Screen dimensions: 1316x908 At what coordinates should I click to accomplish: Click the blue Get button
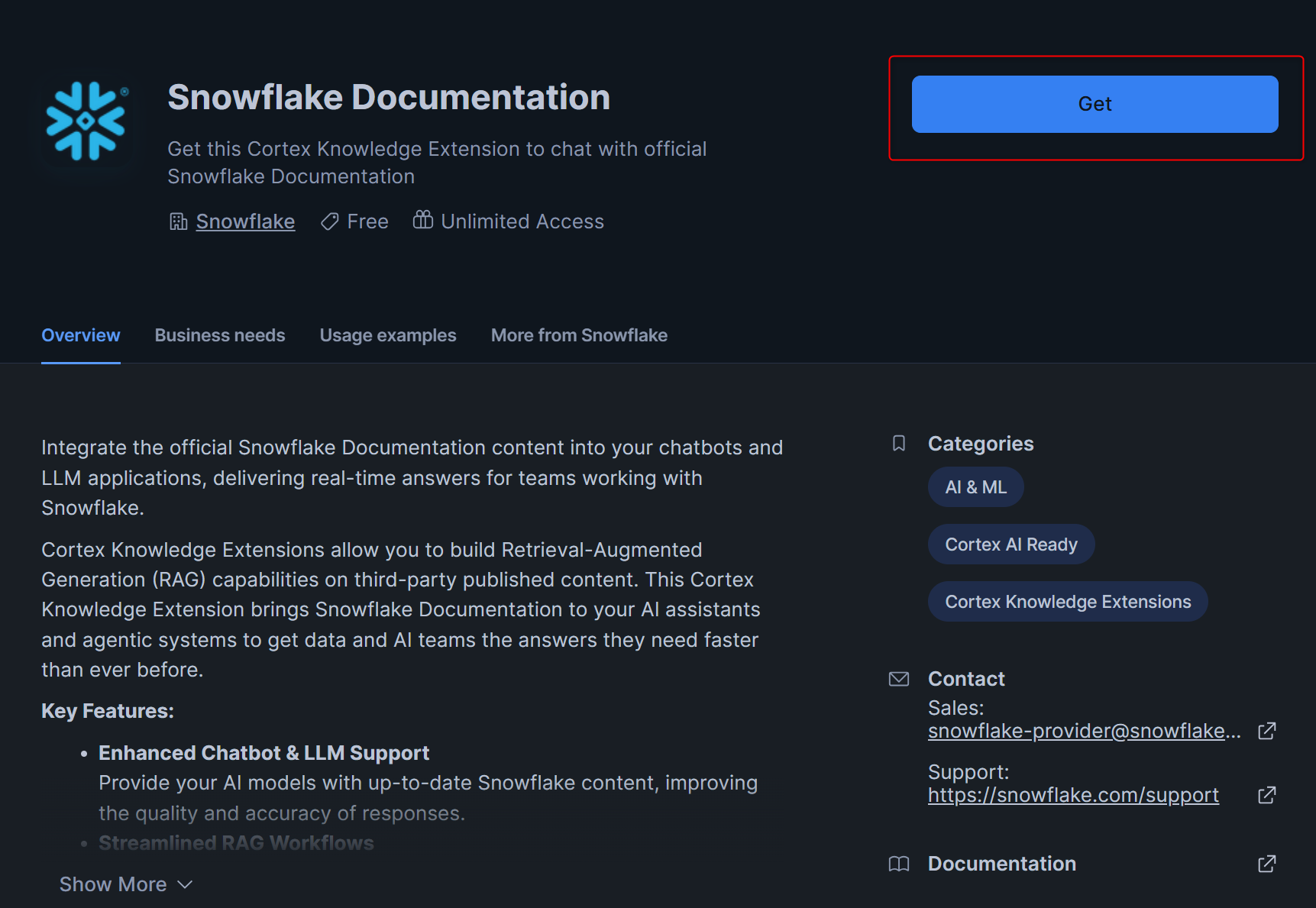(x=1095, y=104)
